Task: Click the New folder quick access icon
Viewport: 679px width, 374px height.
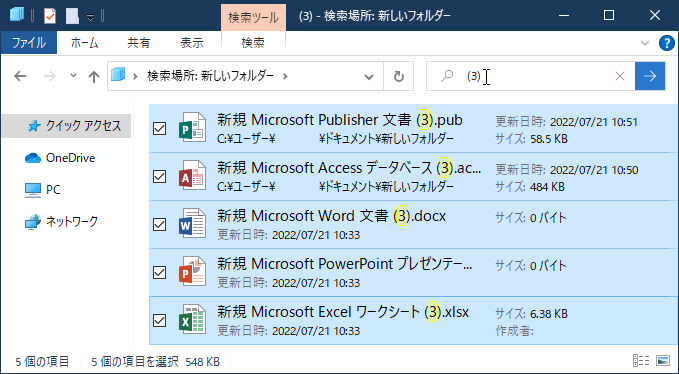Action: (x=72, y=16)
